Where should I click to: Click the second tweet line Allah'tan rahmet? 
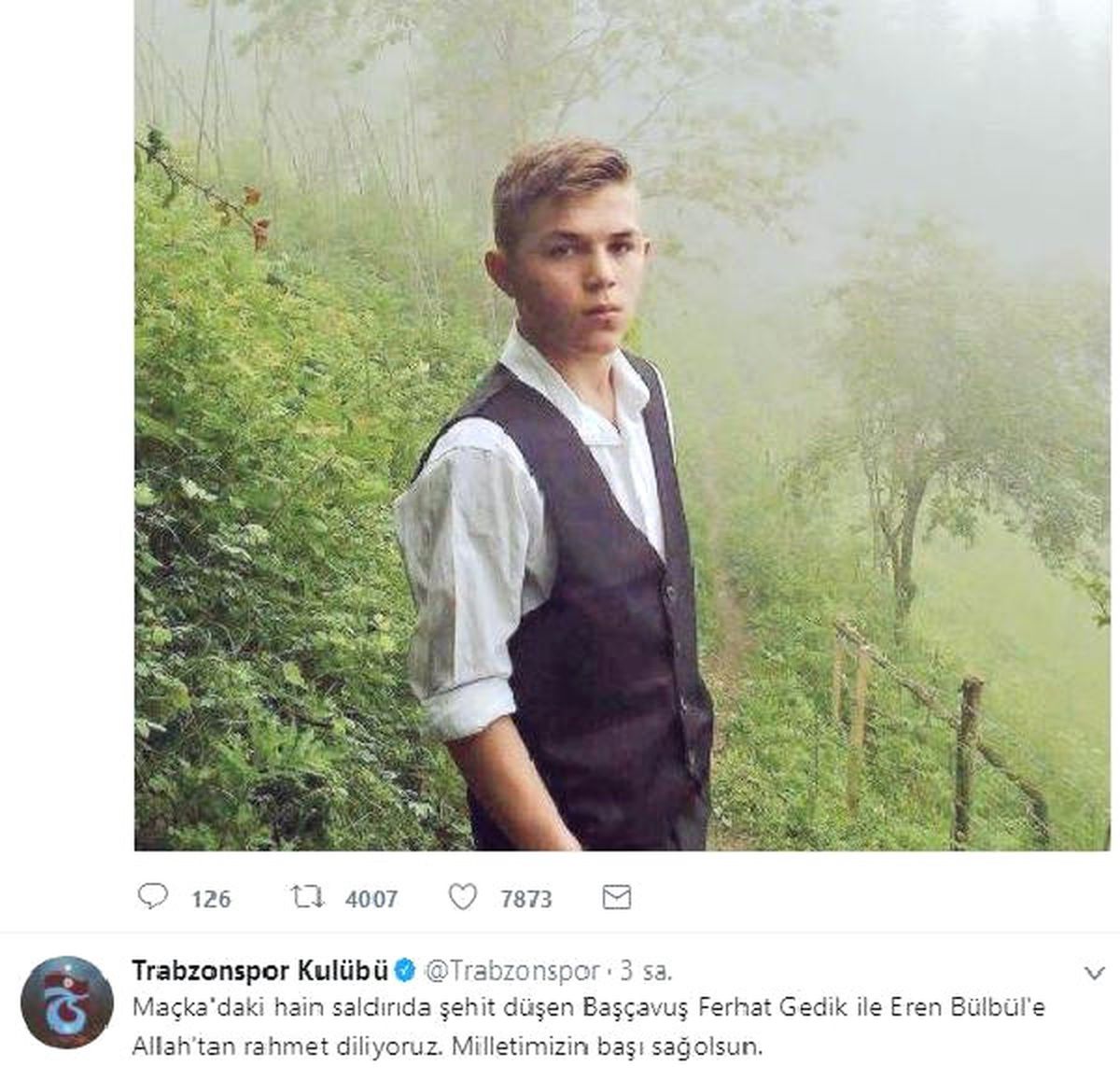pyautogui.click(x=448, y=1046)
